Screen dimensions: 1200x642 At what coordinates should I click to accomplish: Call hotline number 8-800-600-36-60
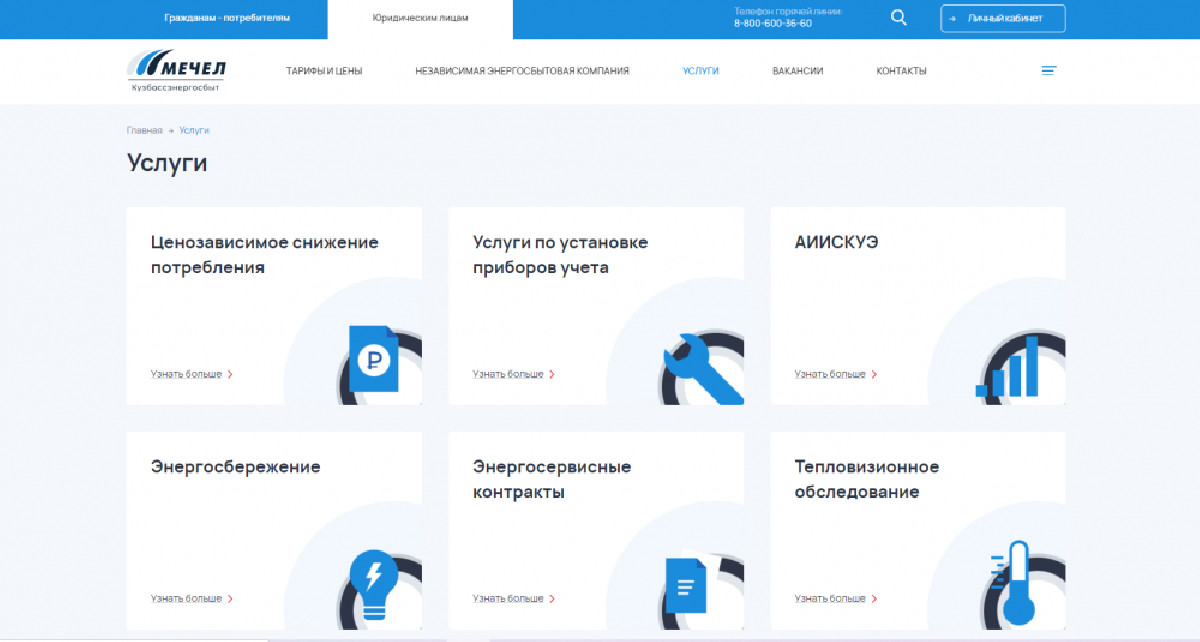coord(773,23)
